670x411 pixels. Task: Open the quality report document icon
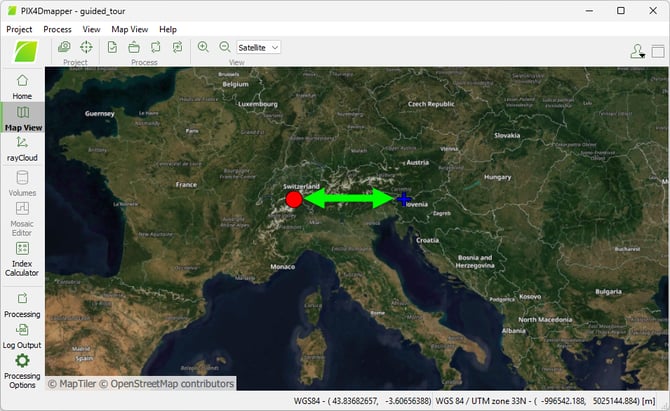click(x=112, y=47)
